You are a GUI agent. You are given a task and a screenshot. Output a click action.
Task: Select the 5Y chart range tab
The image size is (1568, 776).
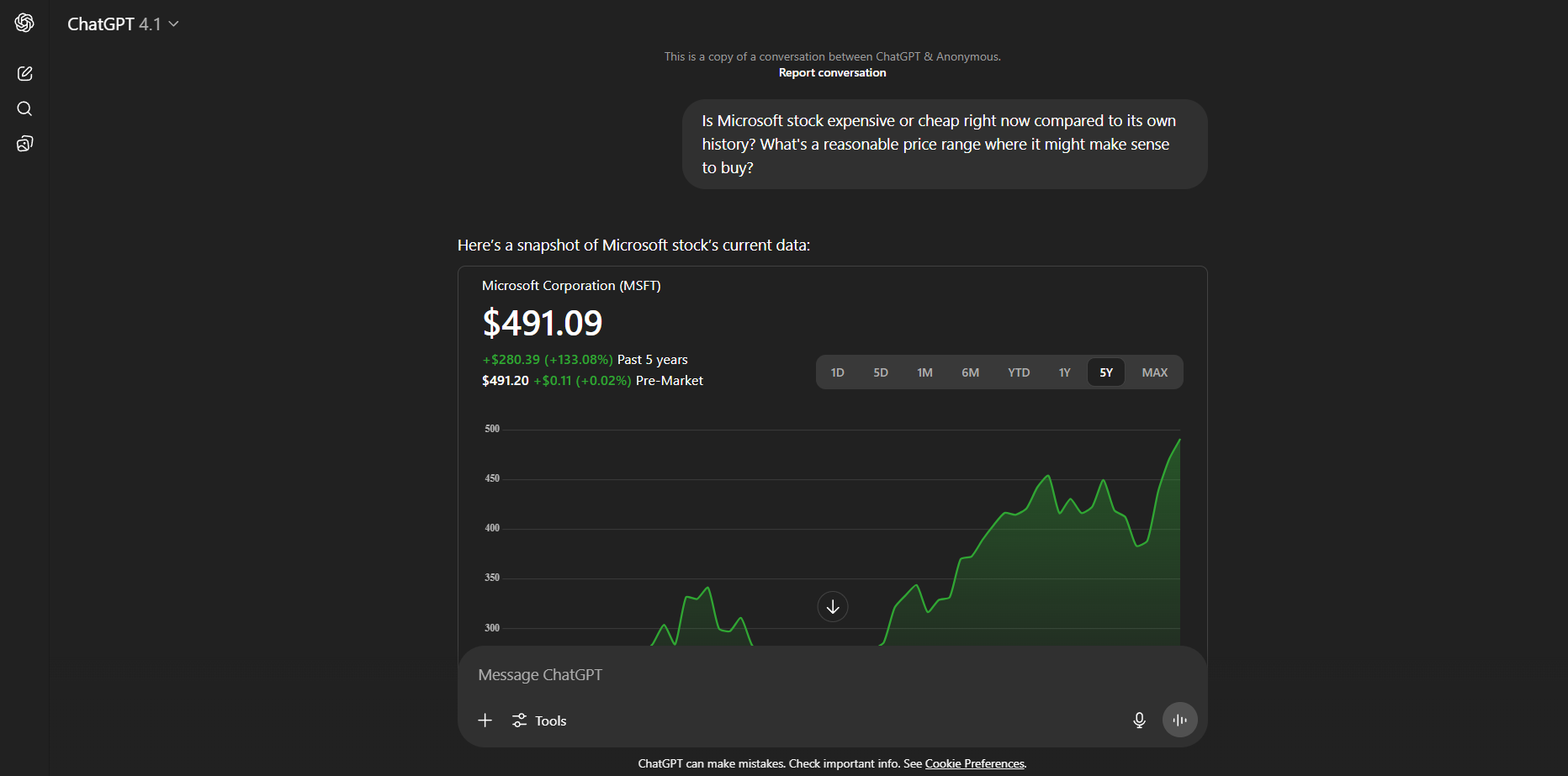coord(1106,372)
